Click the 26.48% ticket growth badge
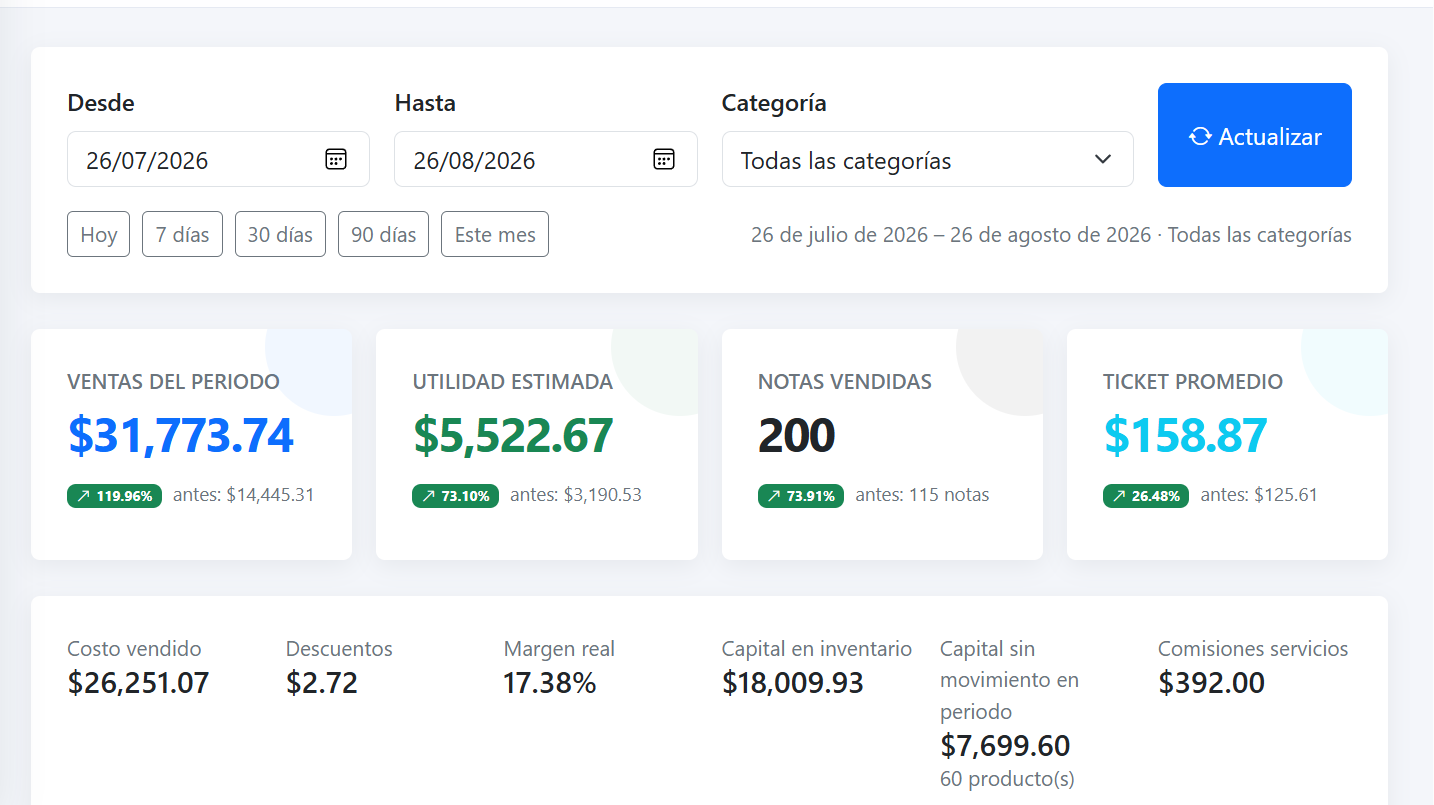The width and height of the screenshot is (1434, 805). (x=1146, y=496)
